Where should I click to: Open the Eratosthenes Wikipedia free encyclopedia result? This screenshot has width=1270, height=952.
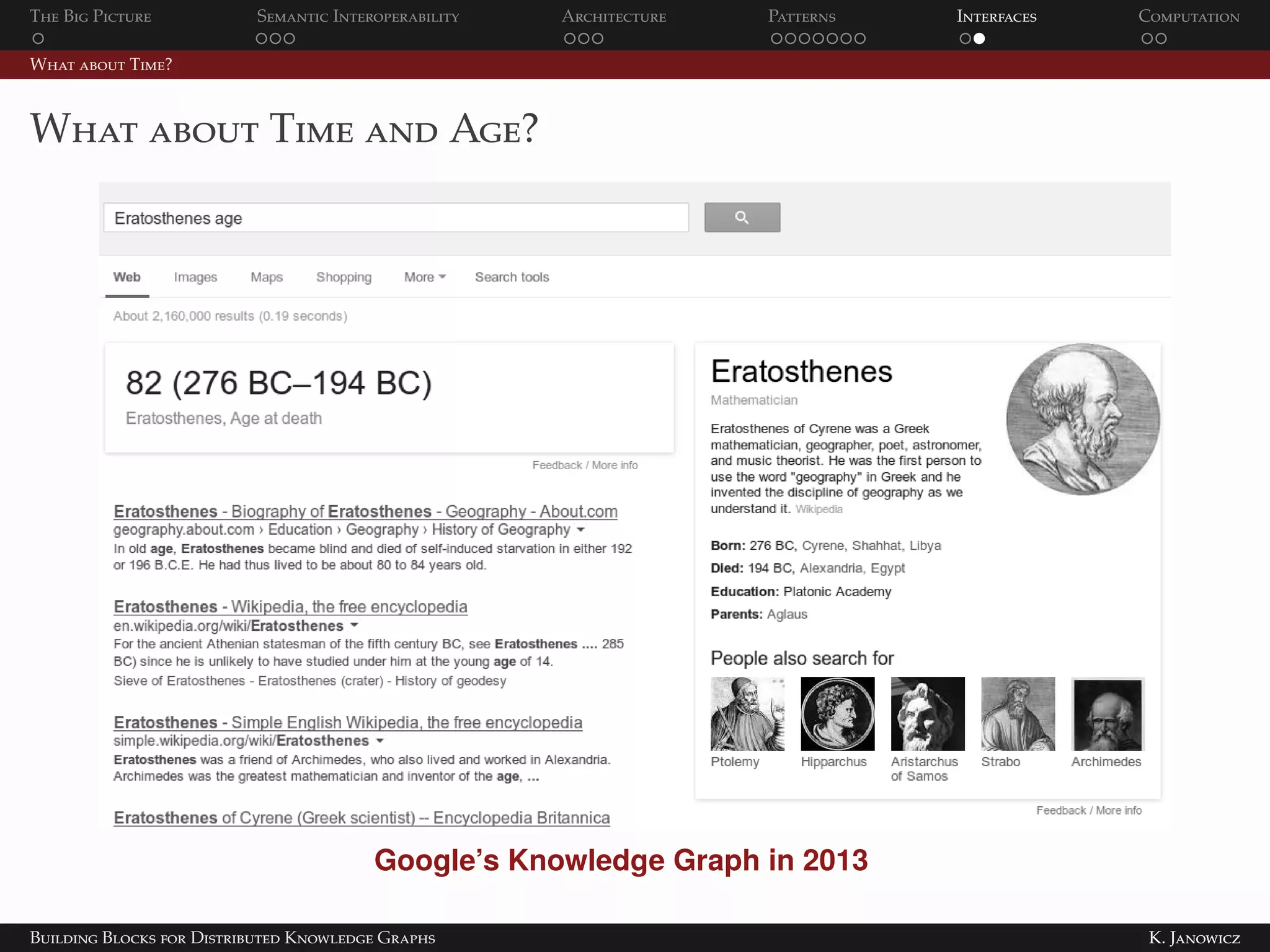290,607
